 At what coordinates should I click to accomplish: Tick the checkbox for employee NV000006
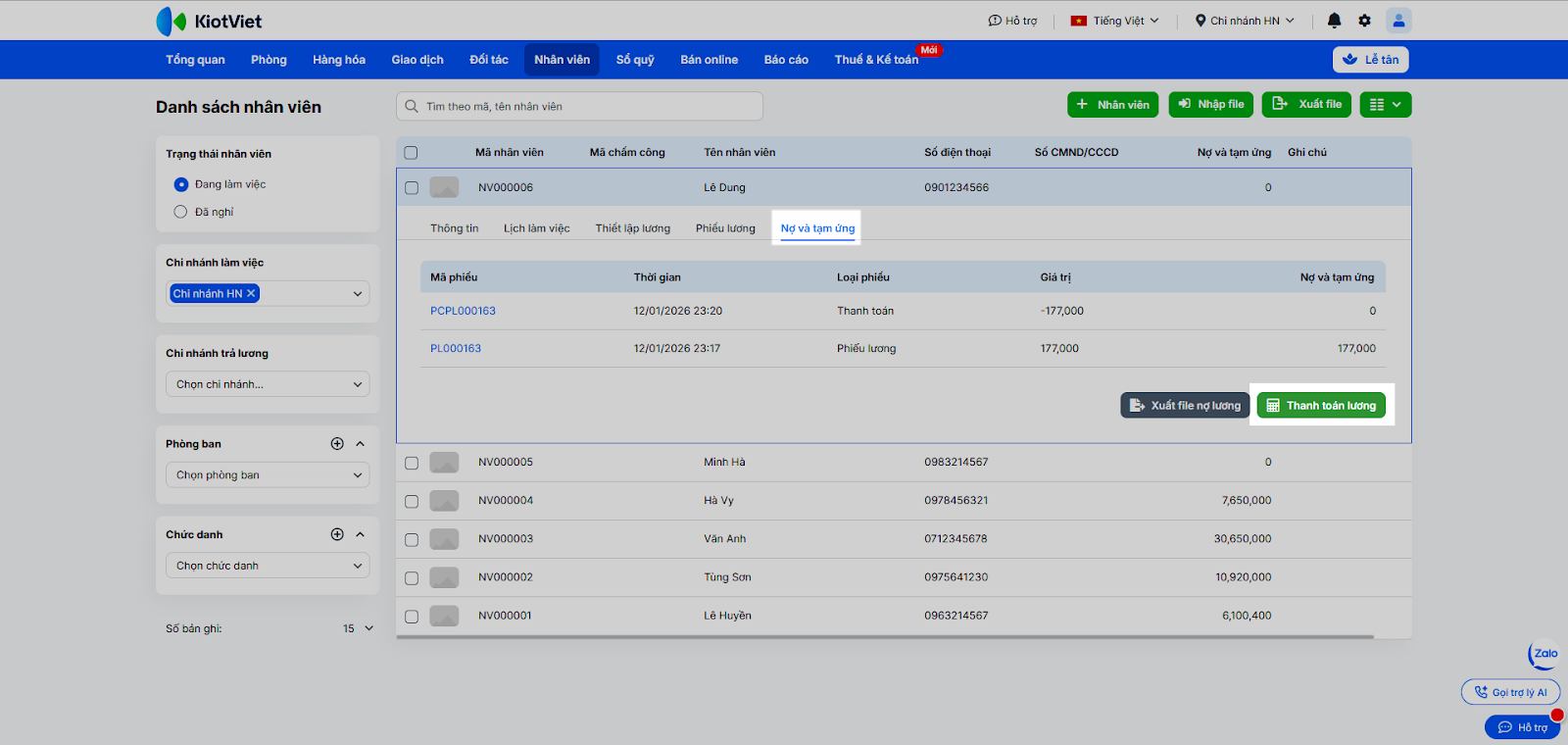coord(412,188)
